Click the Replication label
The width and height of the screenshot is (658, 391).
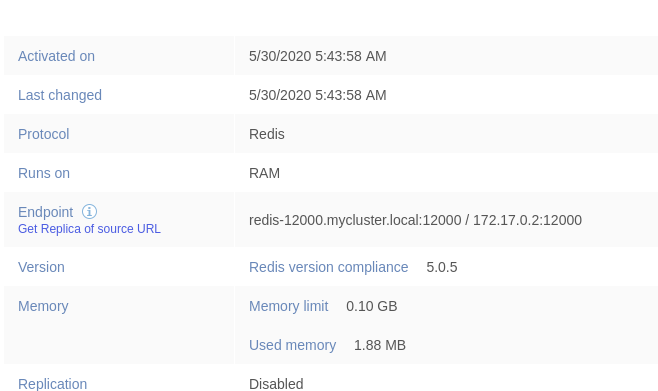point(52,384)
